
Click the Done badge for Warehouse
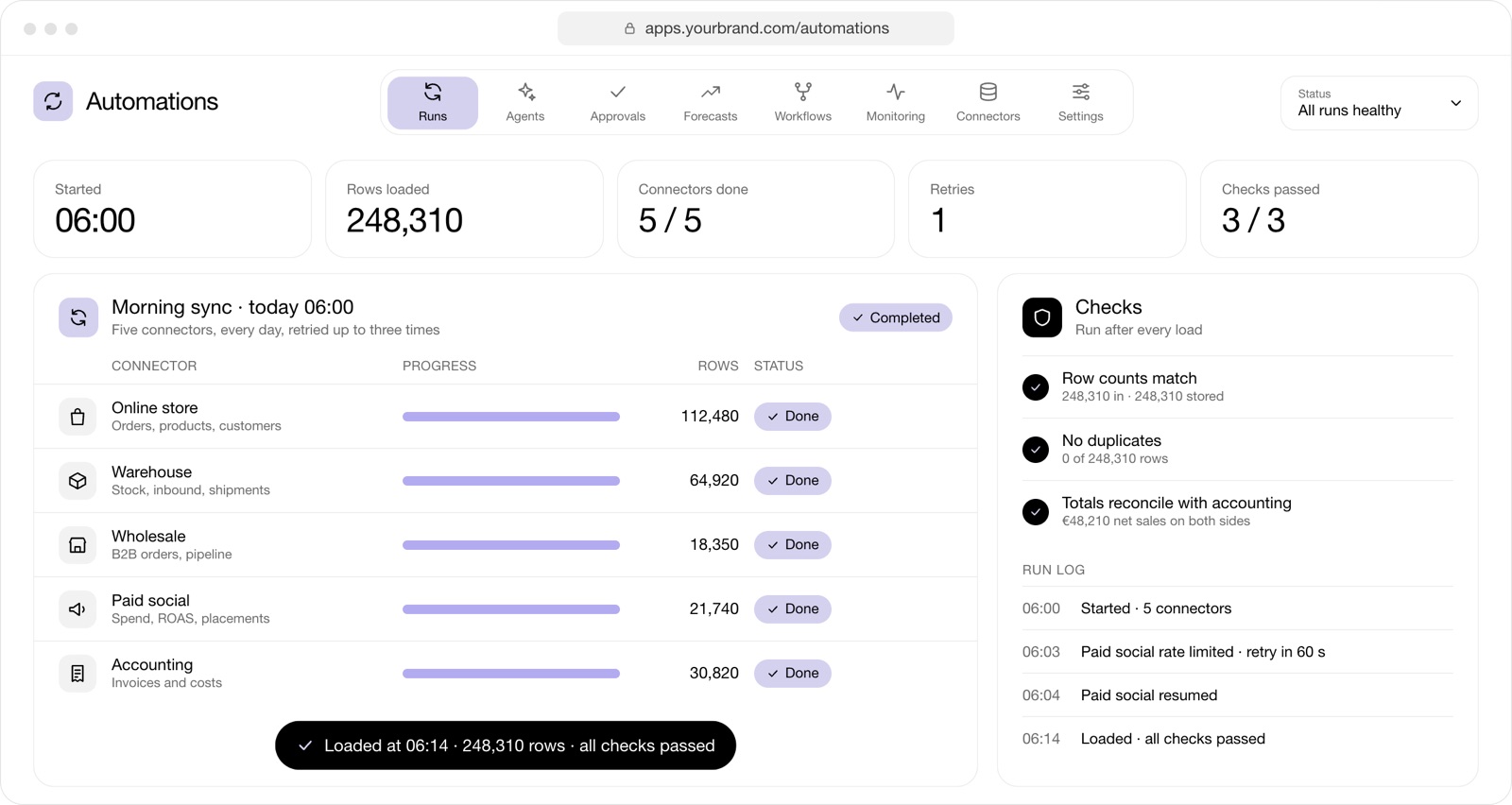793,481
